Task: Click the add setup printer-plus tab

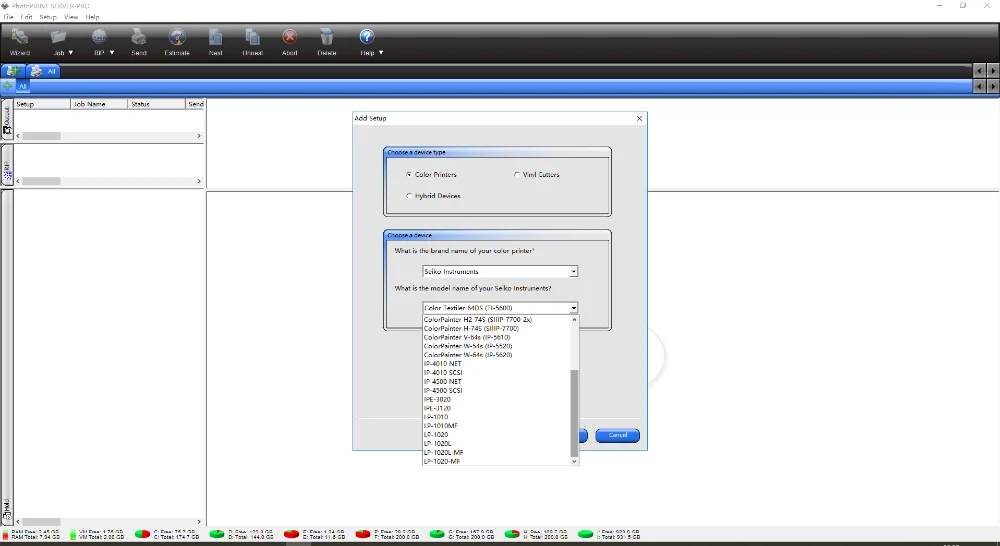Action: (x=12, y=71)
